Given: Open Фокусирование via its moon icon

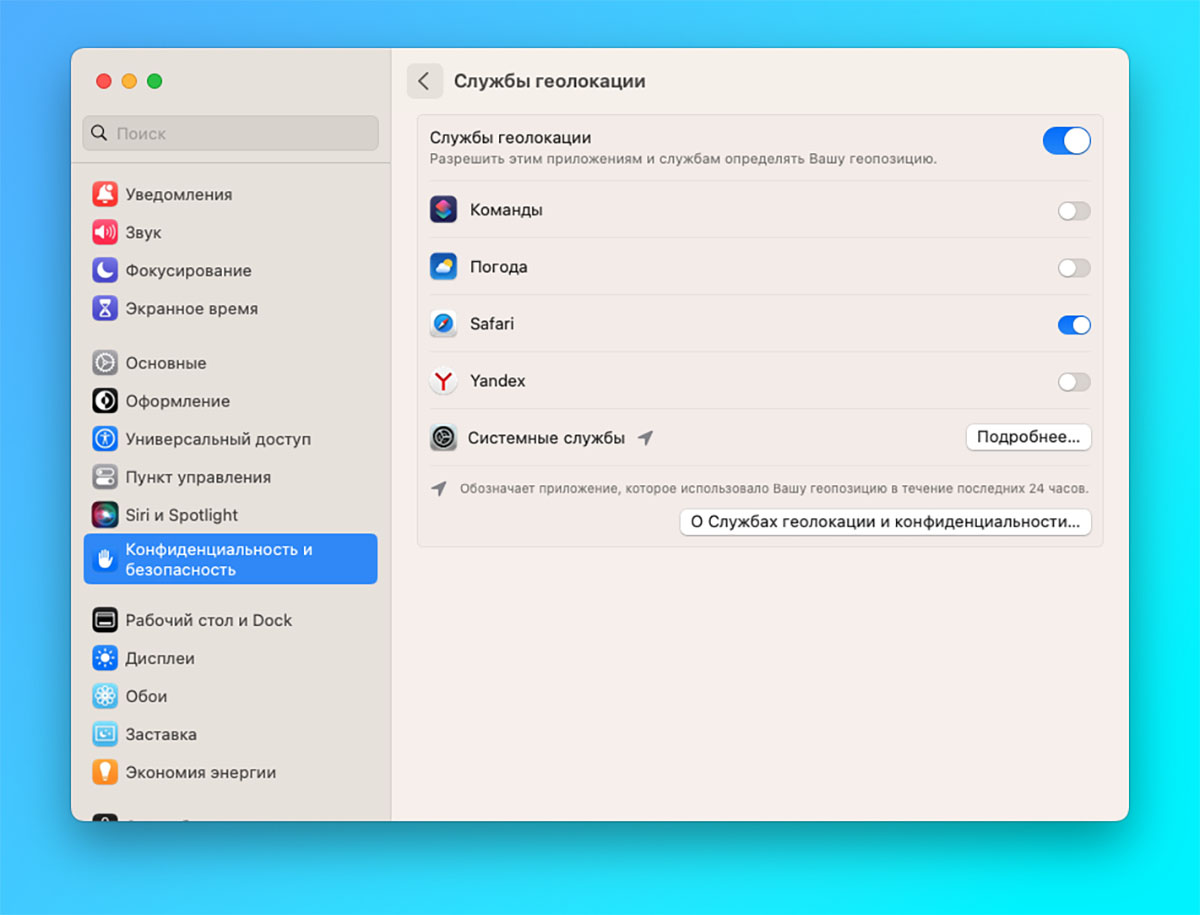Looking at the screenshot, I should pyautogui.click(x=105, y=270).
